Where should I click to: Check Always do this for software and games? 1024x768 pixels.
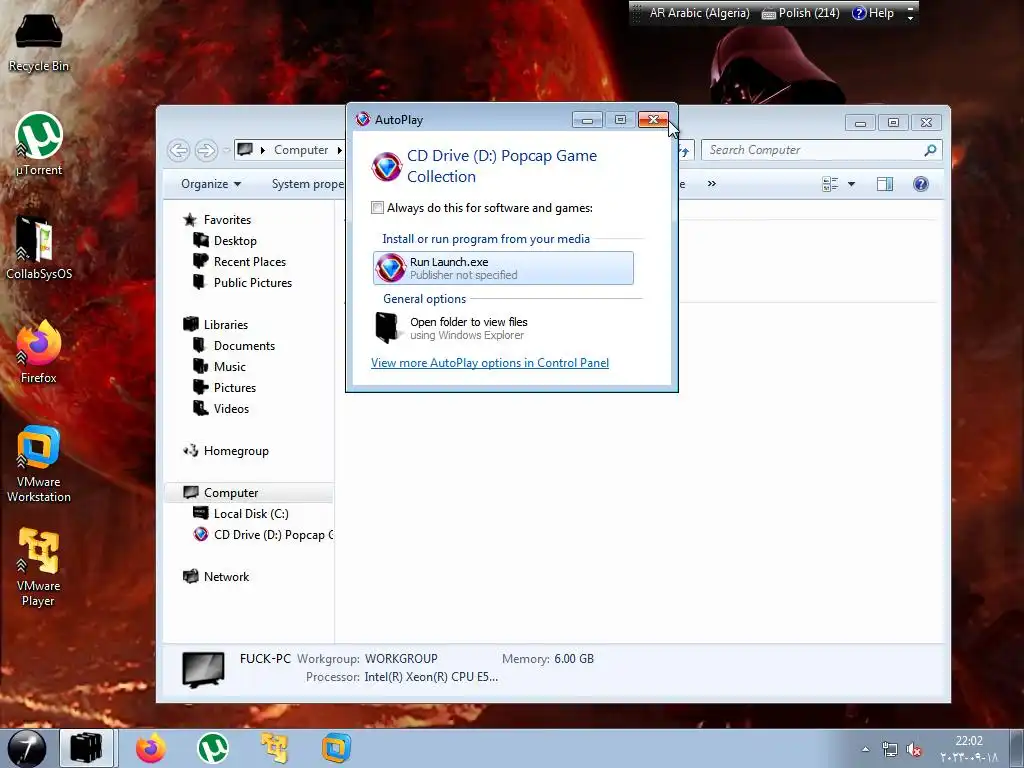pyautogui.click(x=377, y=208)
